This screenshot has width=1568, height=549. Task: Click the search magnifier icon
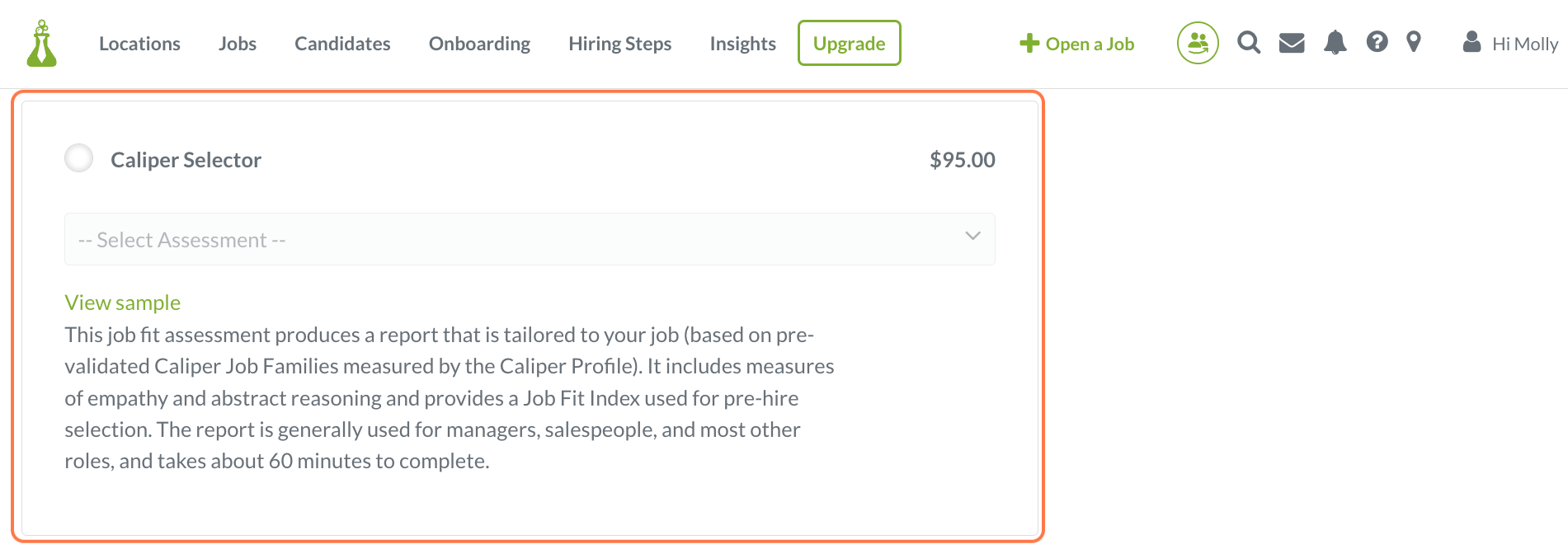(x=1249, y=43)
